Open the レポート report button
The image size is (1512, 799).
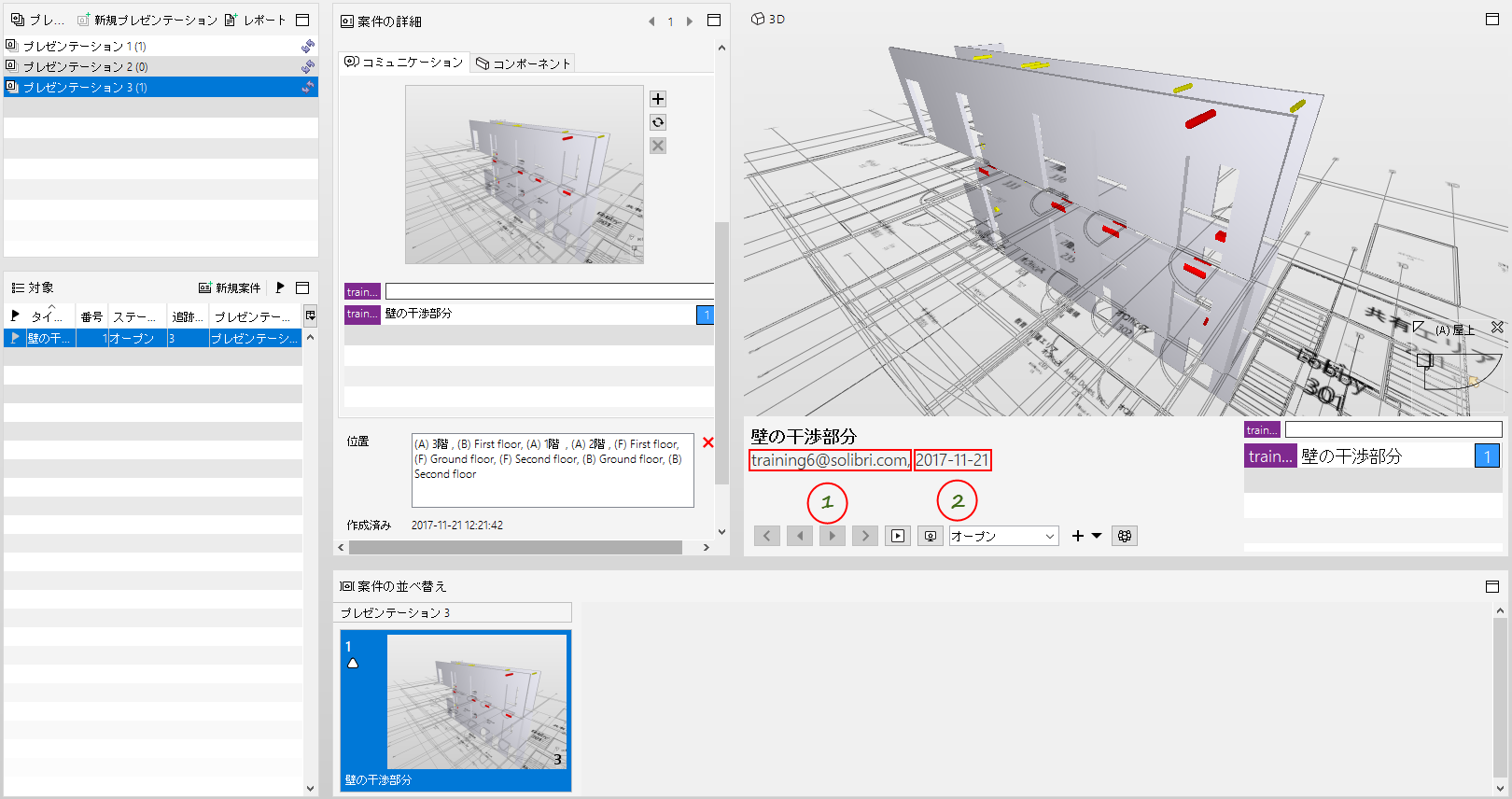click(x=255, y=20)
